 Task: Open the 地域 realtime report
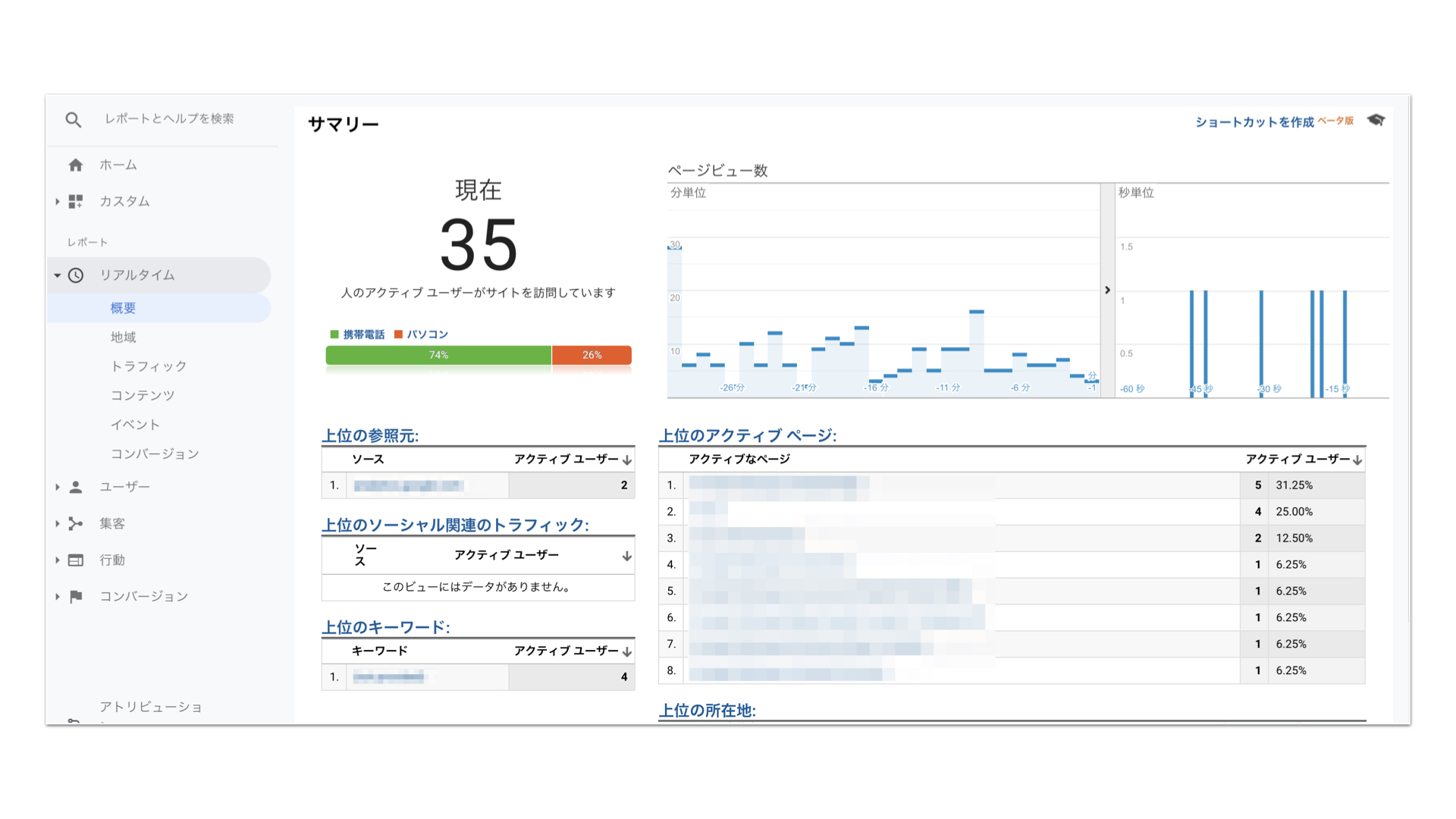(123, 337)
